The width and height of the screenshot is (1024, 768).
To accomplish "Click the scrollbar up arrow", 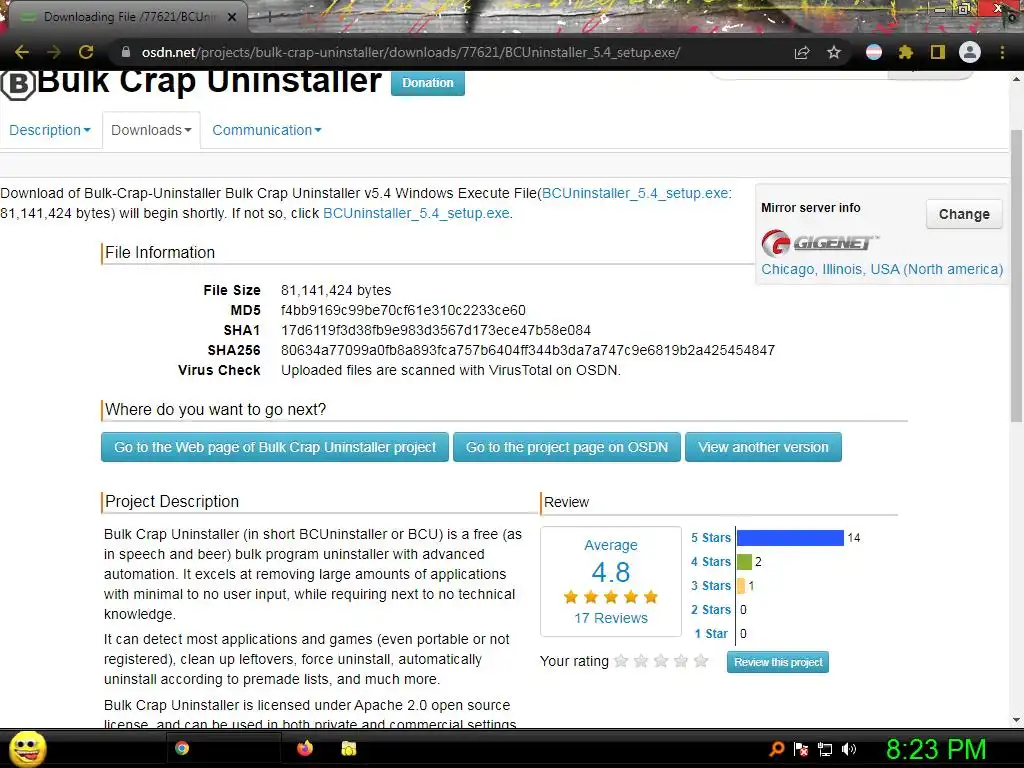I will click(1016, 79).
